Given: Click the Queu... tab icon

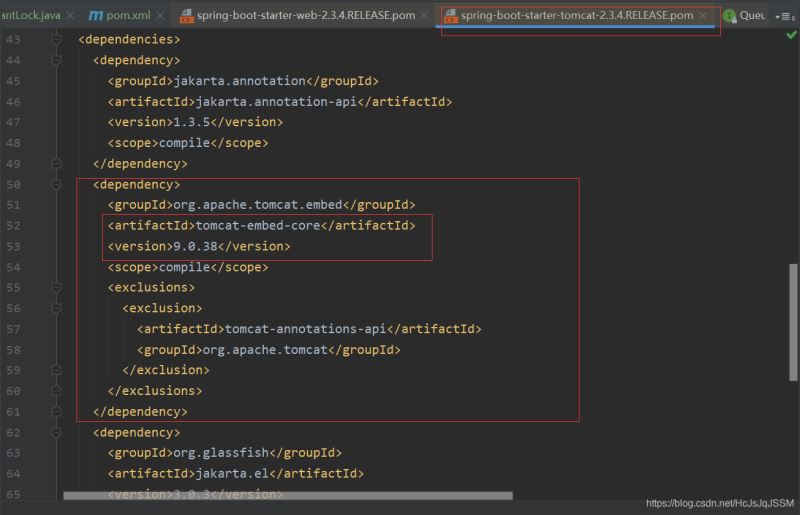Looking at the screenshot, I should coord(730,16).
